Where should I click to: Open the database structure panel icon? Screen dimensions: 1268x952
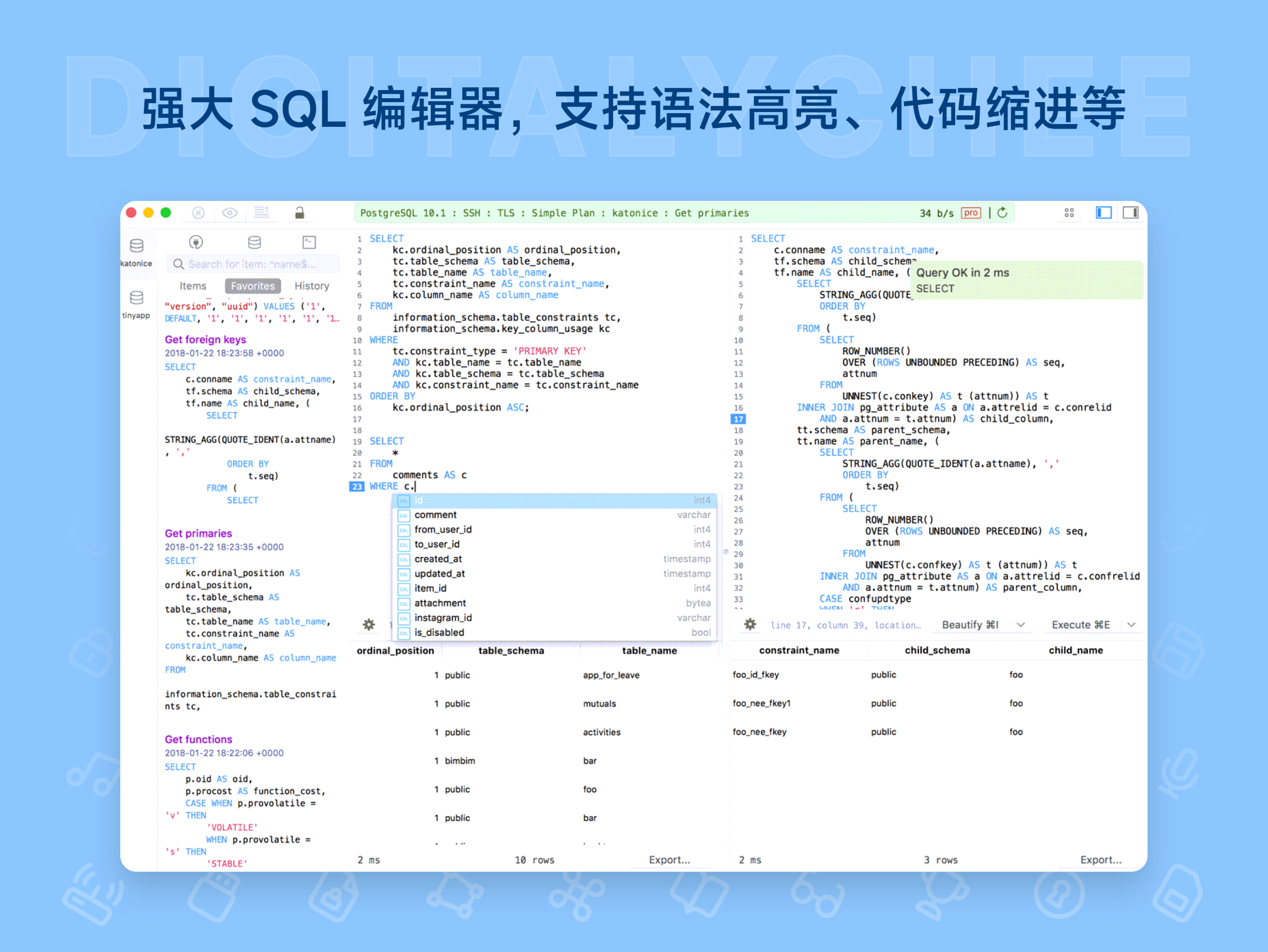(254, 244)
